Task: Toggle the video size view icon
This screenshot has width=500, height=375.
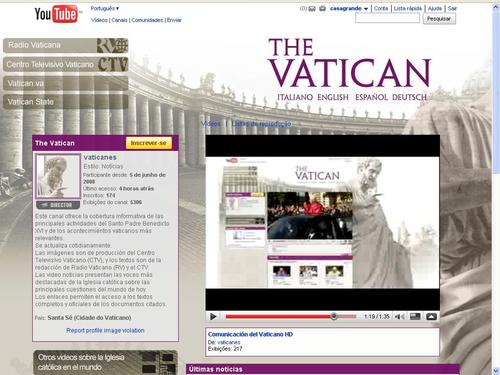Action: point(415,316)
